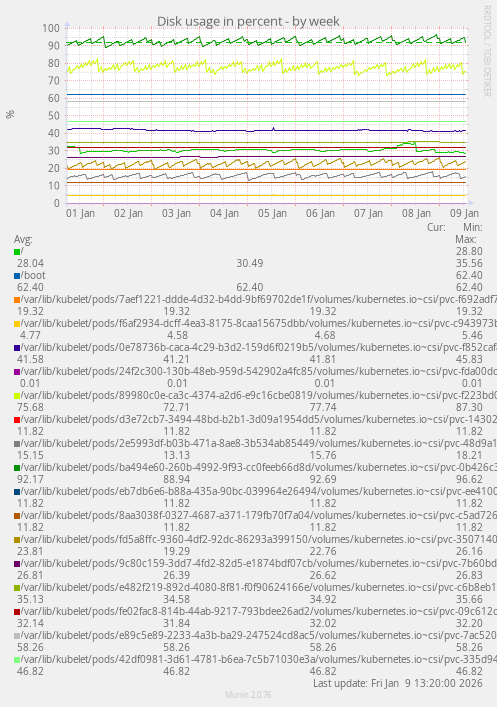
Task: Click the dark blue swatch for pod 0e78736b-caca
Action: click(17, 348)
